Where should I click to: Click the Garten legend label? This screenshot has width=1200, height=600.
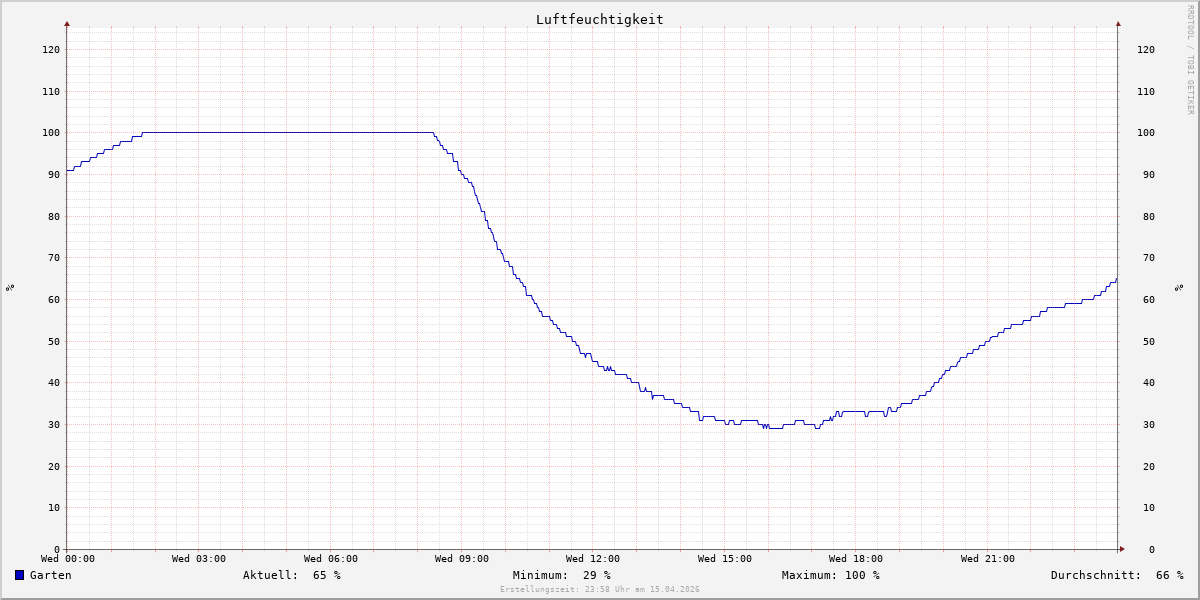point(50,575)
